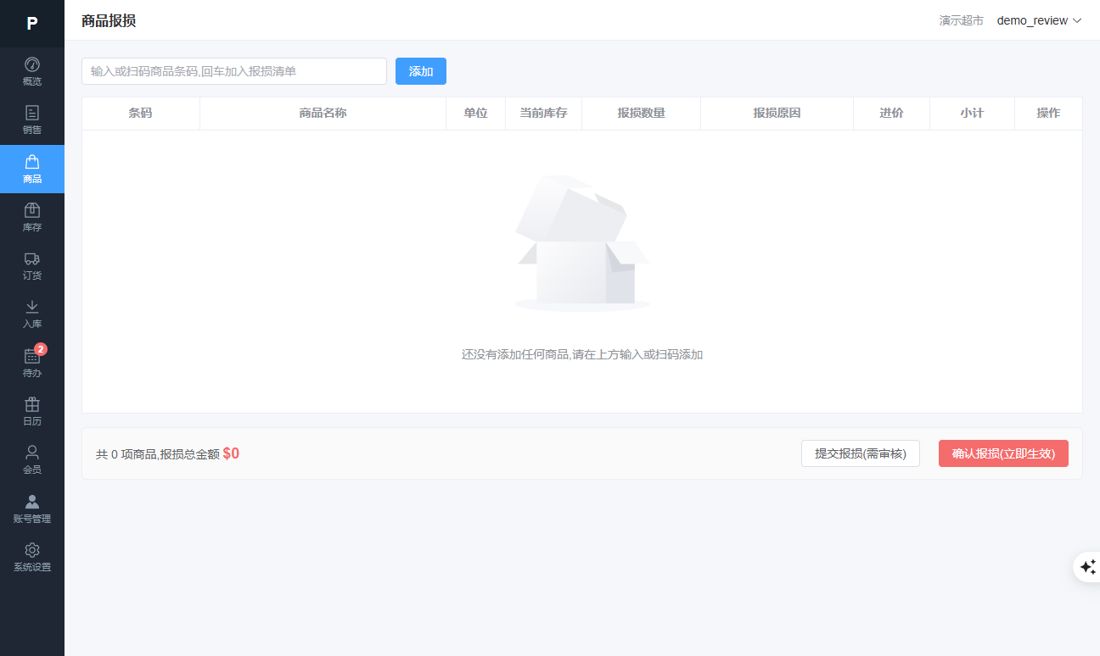Click the 商品报损 page title
Screen dimensions: 1100x656
[109, 21]
